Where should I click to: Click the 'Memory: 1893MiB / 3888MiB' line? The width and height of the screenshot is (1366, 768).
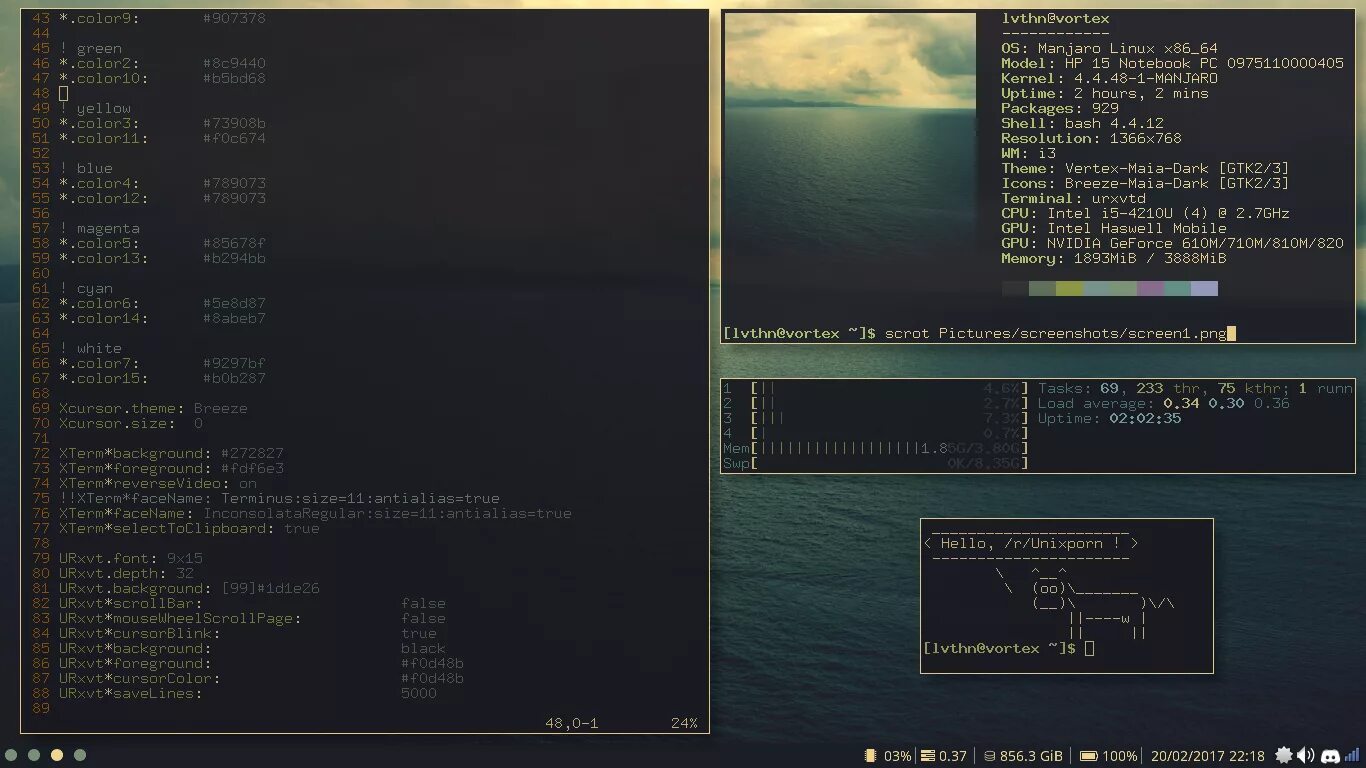click(1114, 258)
